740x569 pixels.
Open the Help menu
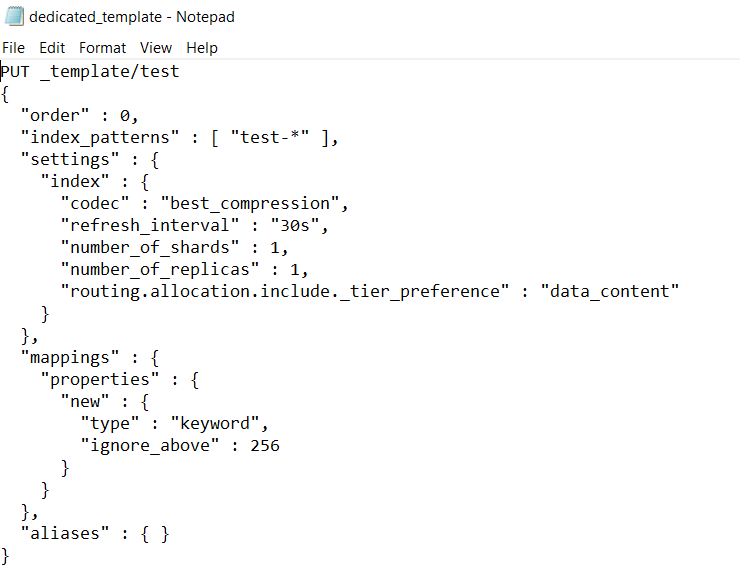point(201,48)
